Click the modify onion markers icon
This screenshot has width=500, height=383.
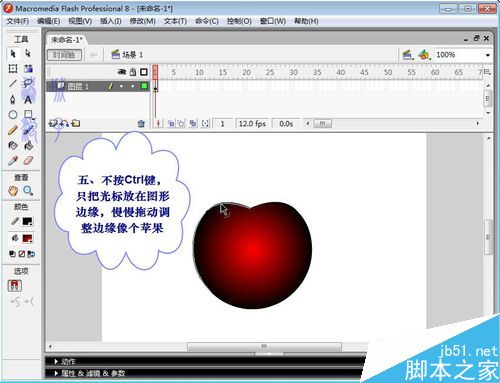click(x=205, y=124)
